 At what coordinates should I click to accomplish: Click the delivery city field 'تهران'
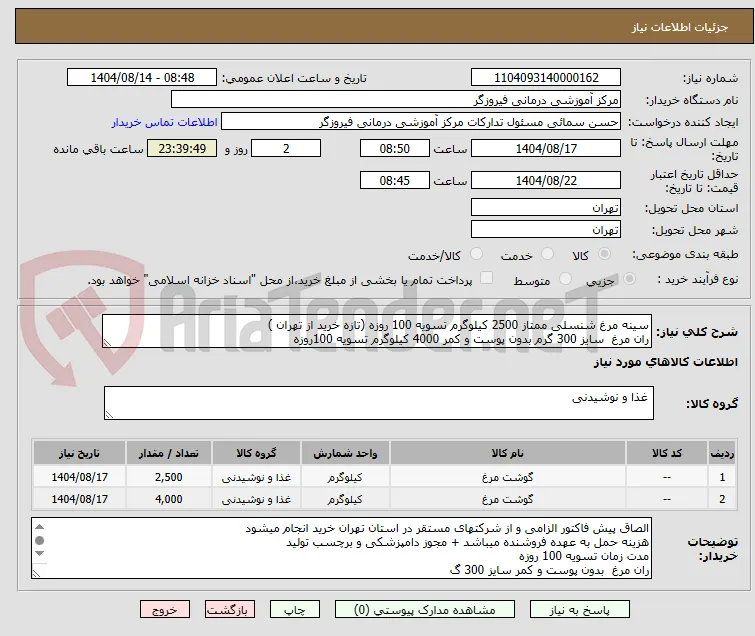[x=546, y=230]
